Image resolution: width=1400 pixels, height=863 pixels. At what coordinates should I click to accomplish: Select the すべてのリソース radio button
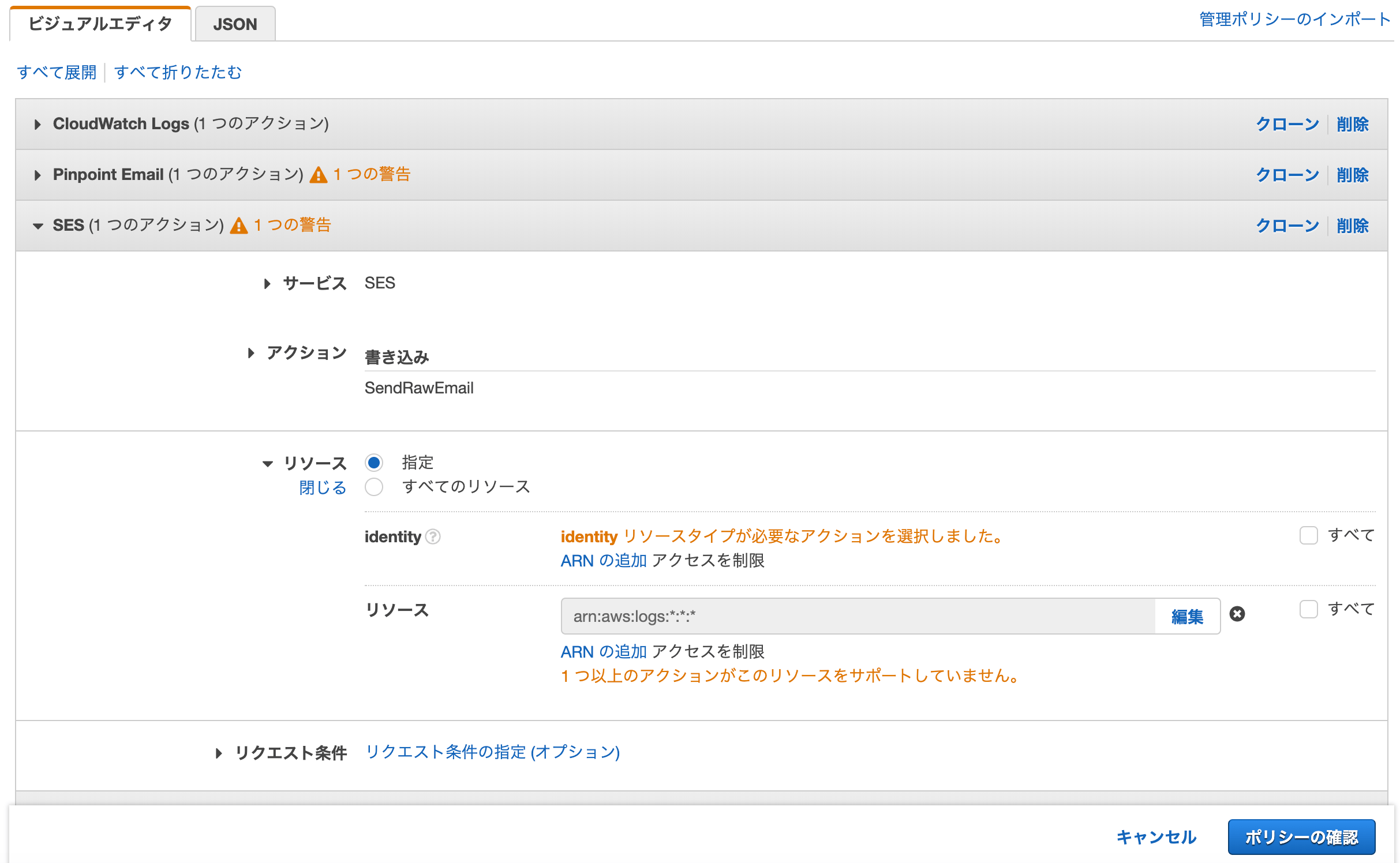(x=374, y=487)
